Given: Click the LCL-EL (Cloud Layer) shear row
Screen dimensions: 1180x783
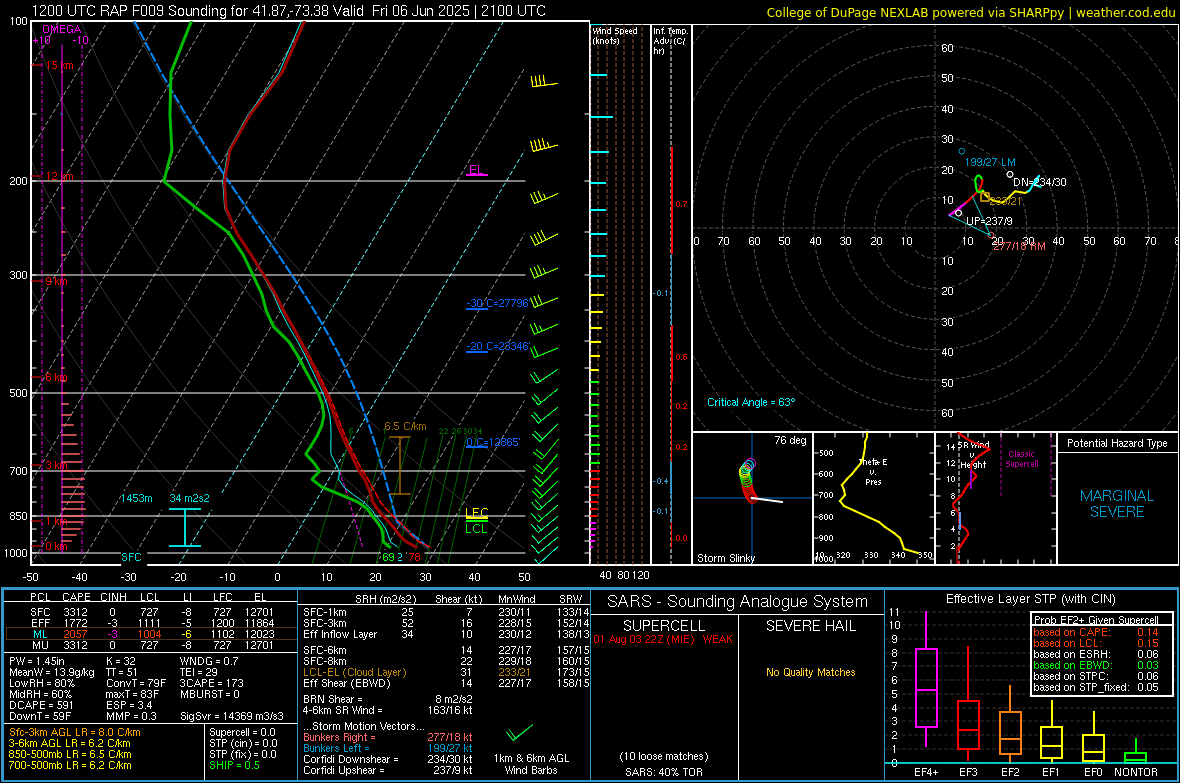Looking at the screenshot, I should click(x=446, y=672).
